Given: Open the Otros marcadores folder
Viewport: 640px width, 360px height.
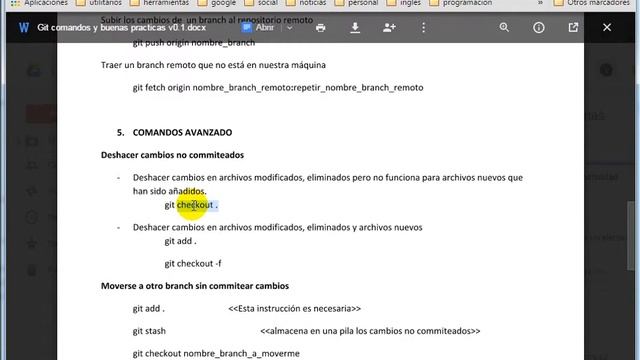Looking at the screenshot, I should pyautogui.click(x=591, y=3).
